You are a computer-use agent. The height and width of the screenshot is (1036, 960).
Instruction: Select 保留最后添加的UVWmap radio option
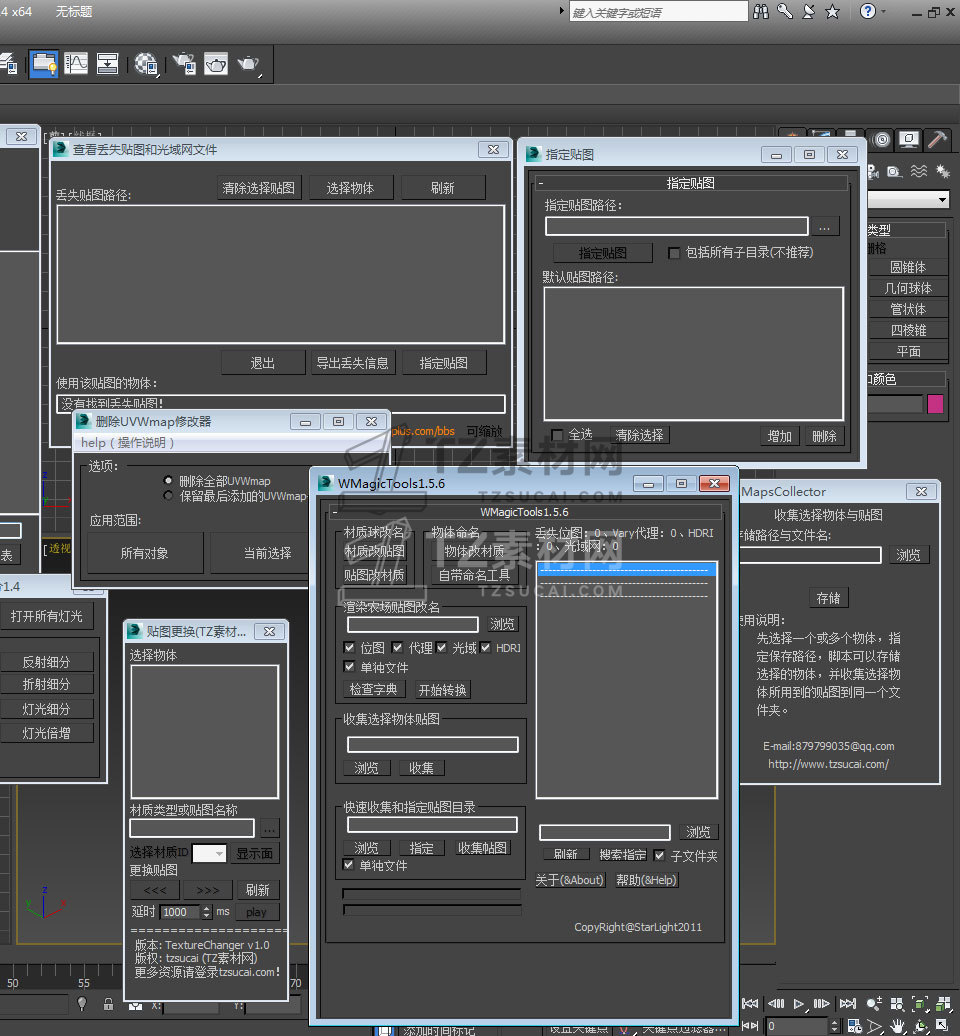coord(168,496)
